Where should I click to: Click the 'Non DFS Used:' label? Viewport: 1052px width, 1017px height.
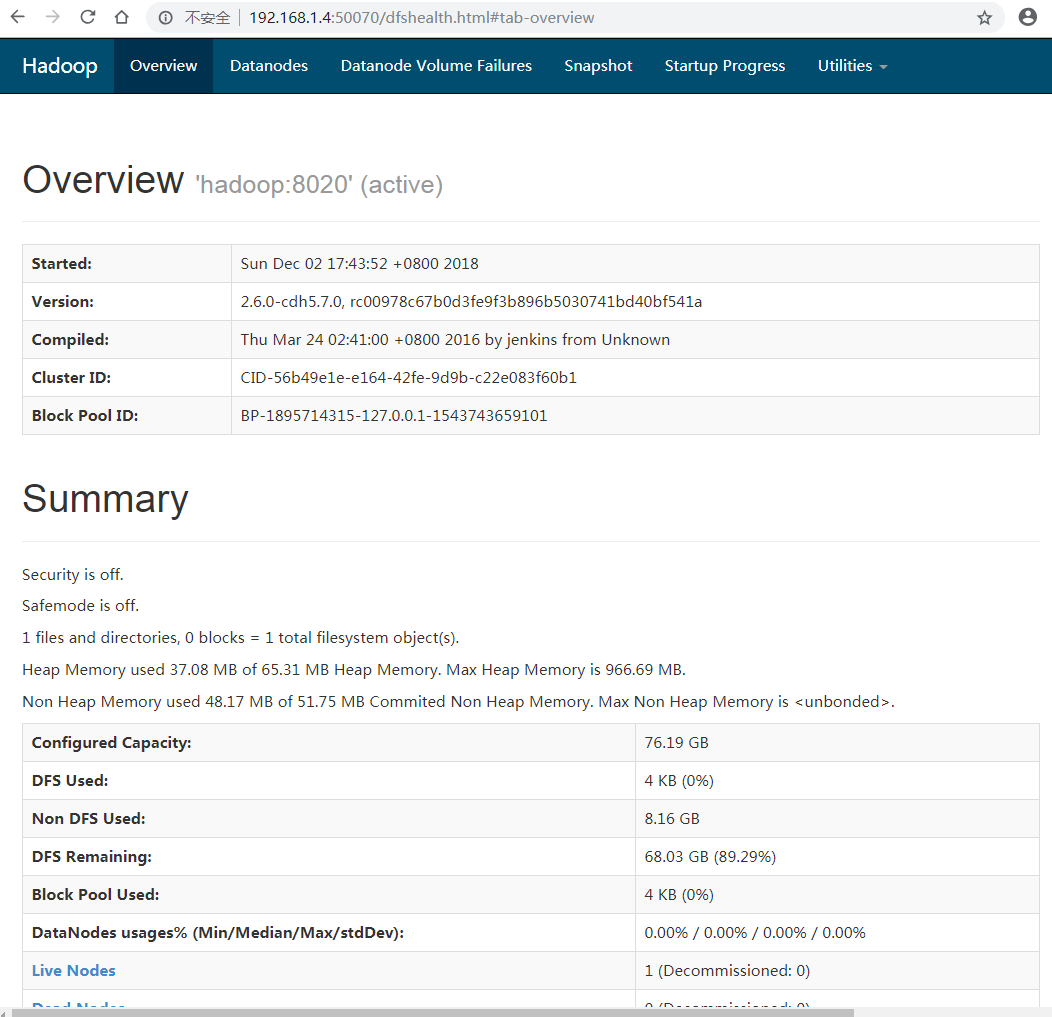click(89, 819)
